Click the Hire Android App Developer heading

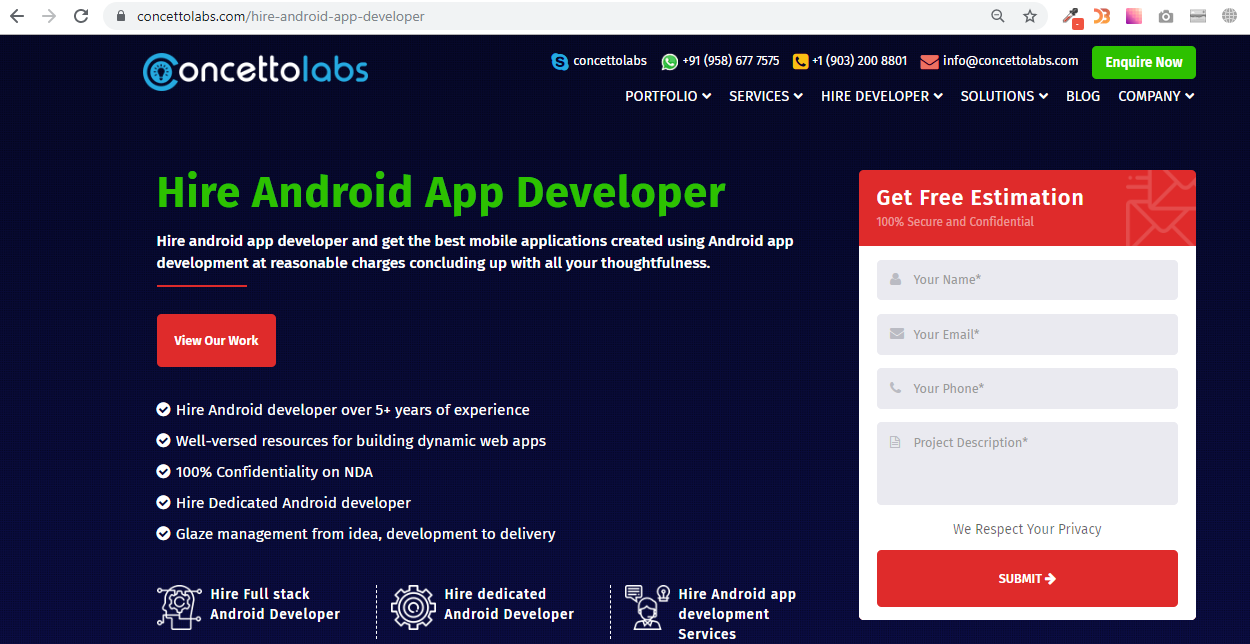click(x=441, y=192)
